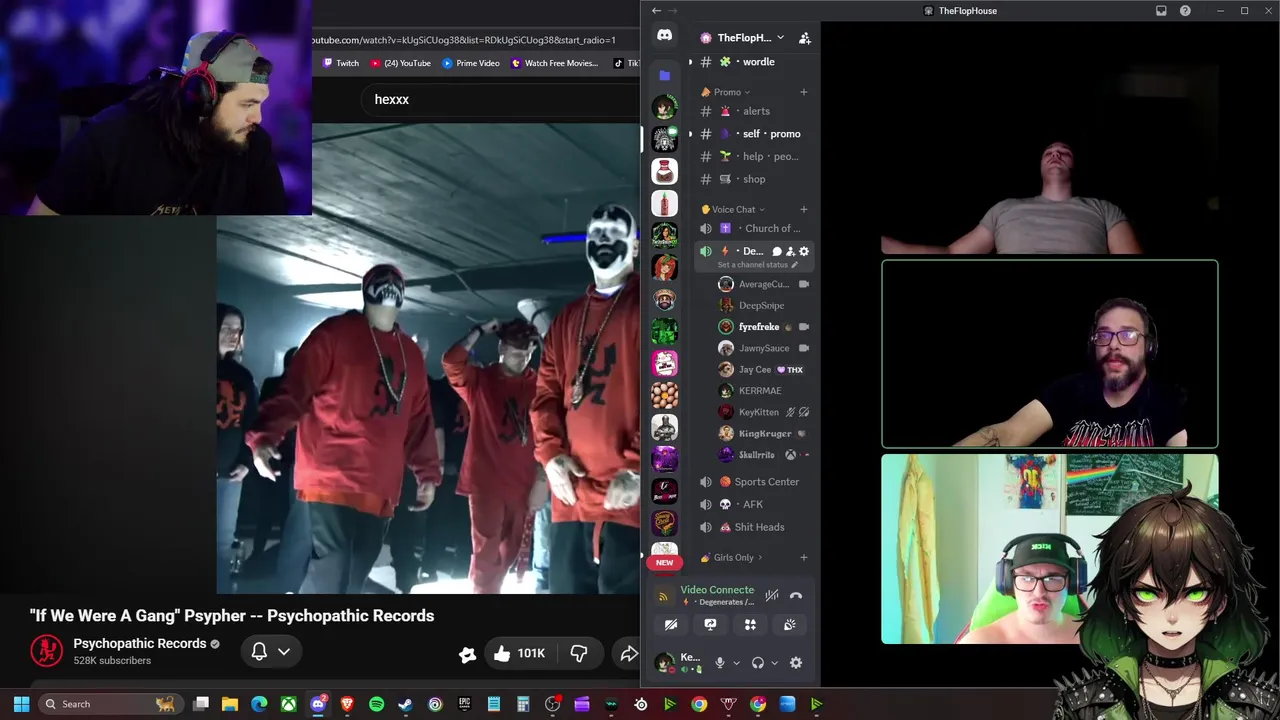Turn camera on or off in Discord
This screenshot has height=720, width=1280.
[x=671, y=625]
